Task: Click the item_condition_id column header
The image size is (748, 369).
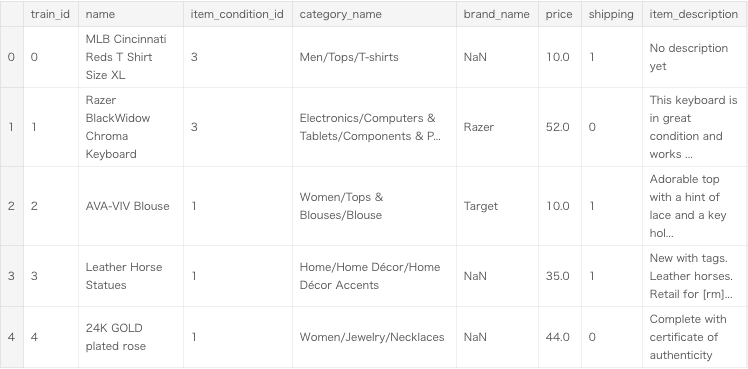Action: pyautogui.click(x=238, y=14)
